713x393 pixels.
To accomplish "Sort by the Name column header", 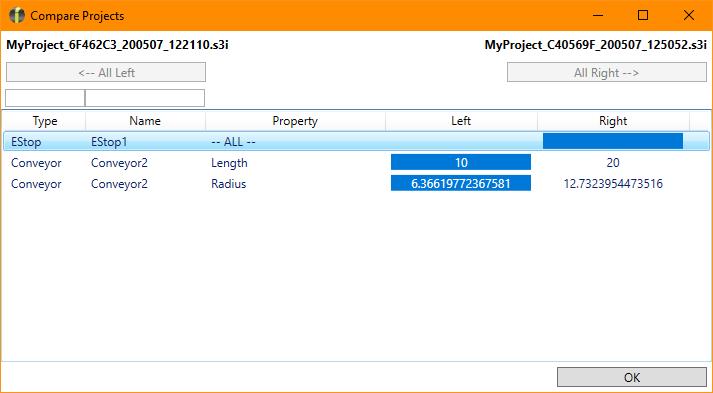I will click(145, 121).
